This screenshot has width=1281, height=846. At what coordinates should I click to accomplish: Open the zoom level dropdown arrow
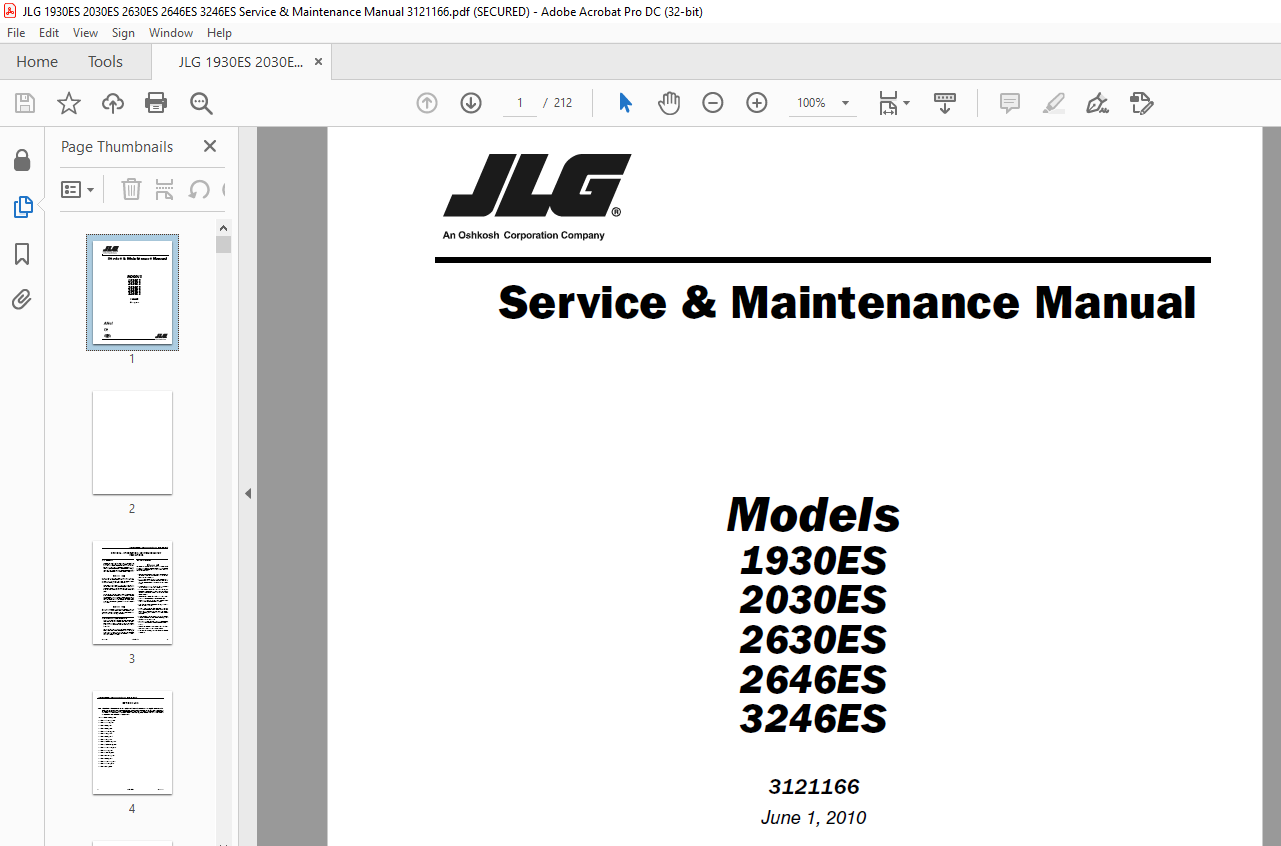coord(845,103)
